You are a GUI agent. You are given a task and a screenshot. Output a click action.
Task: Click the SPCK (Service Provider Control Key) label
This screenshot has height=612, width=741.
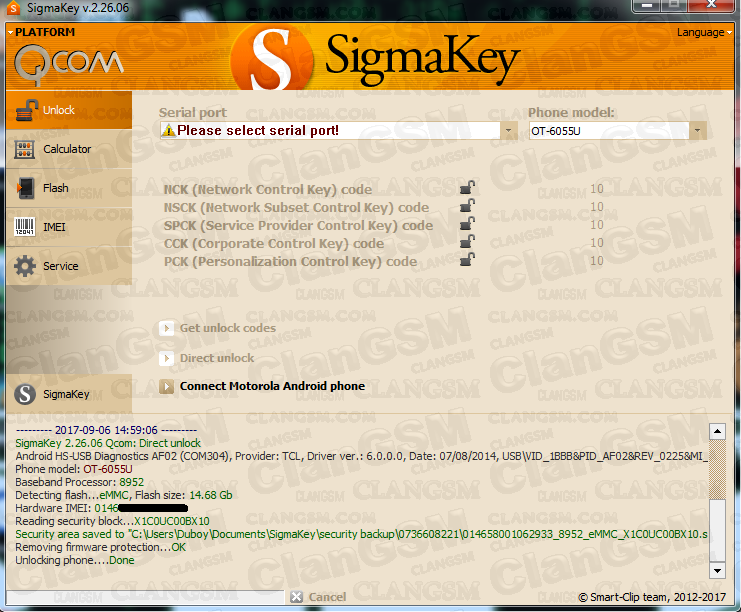tap(298, 225)
